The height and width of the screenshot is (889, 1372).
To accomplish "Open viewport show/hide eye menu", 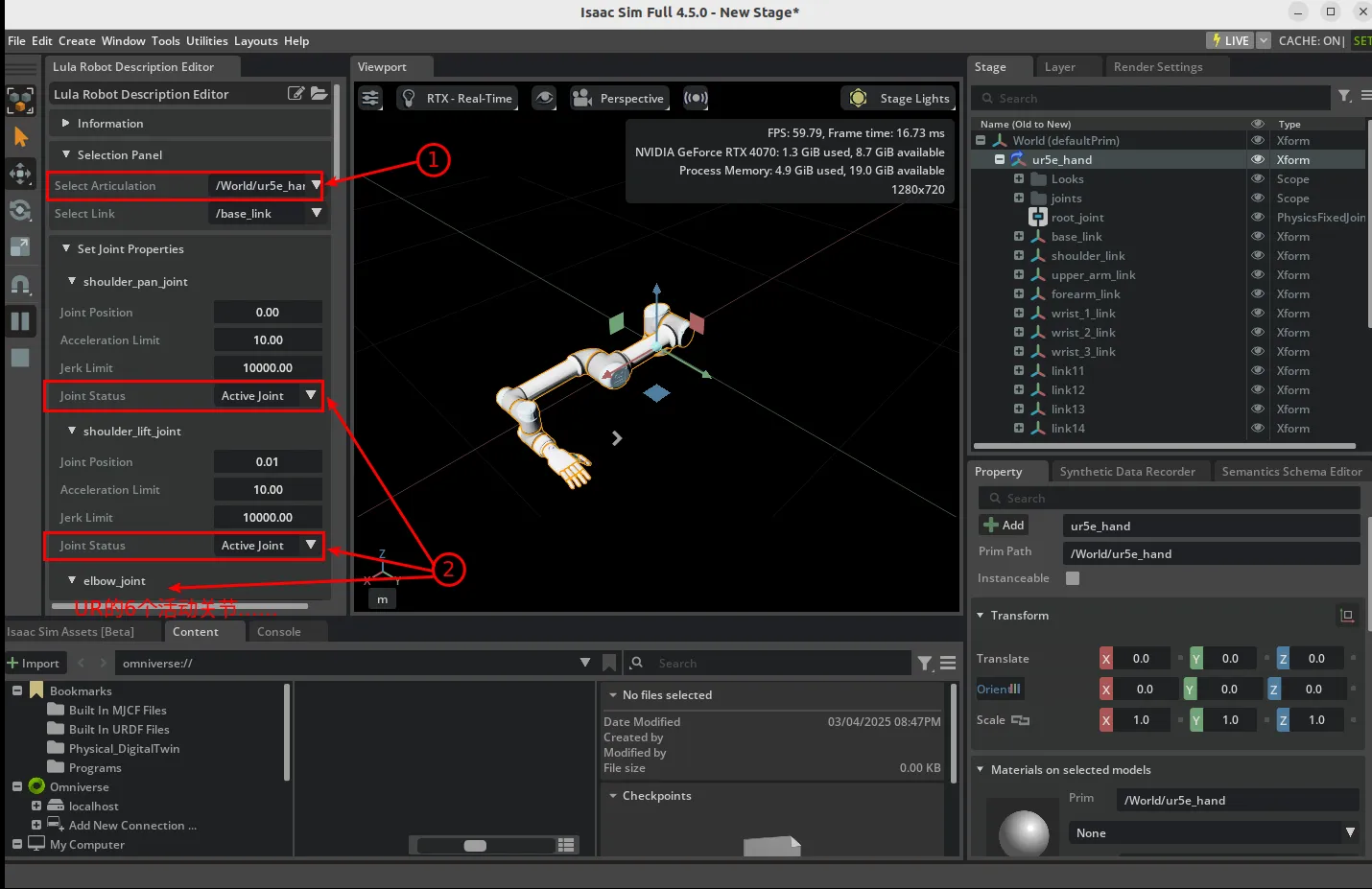I will click(x=544, y=98).
